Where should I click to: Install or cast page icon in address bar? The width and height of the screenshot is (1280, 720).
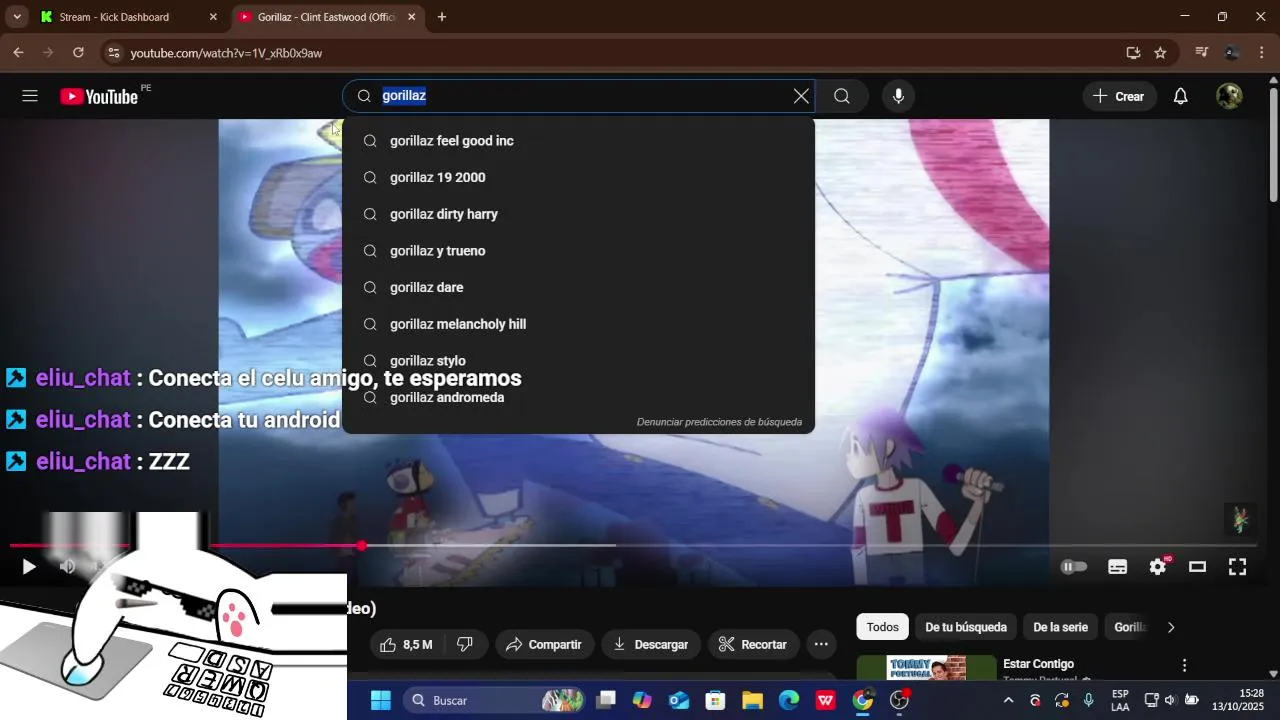point(1133,53)
